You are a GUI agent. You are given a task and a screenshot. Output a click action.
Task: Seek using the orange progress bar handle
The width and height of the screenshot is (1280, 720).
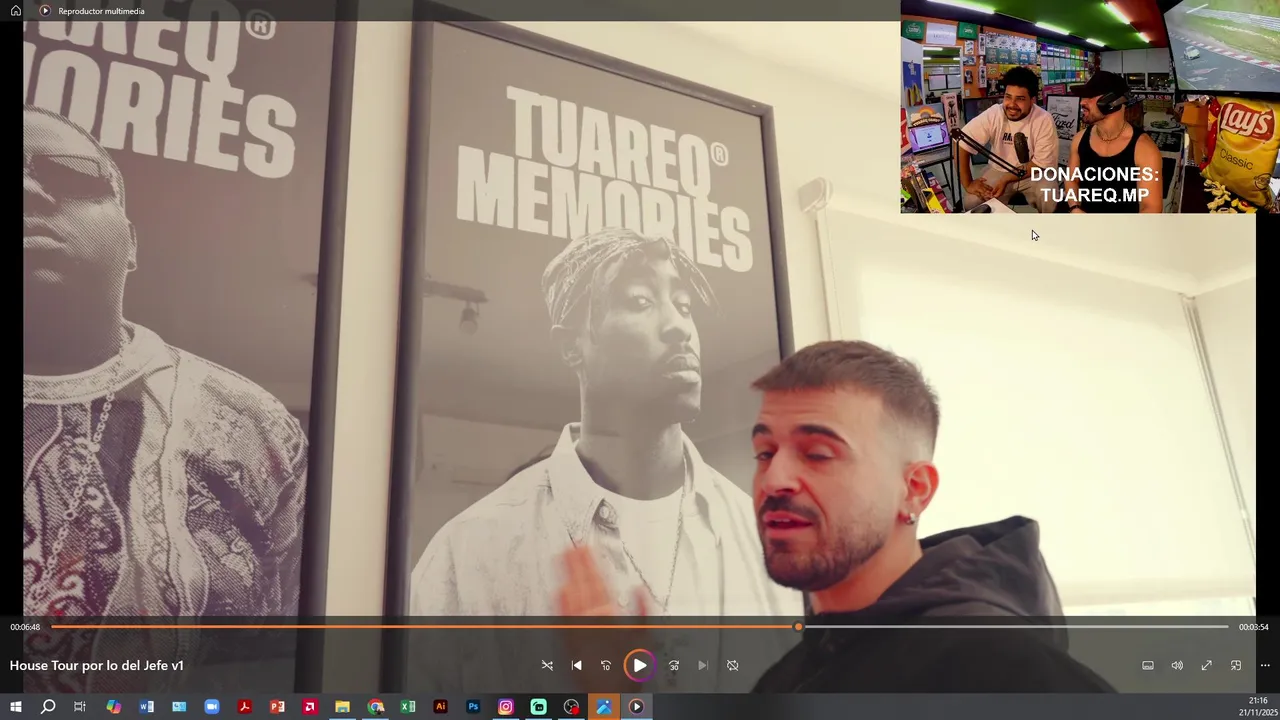click(x=798, y=627)
